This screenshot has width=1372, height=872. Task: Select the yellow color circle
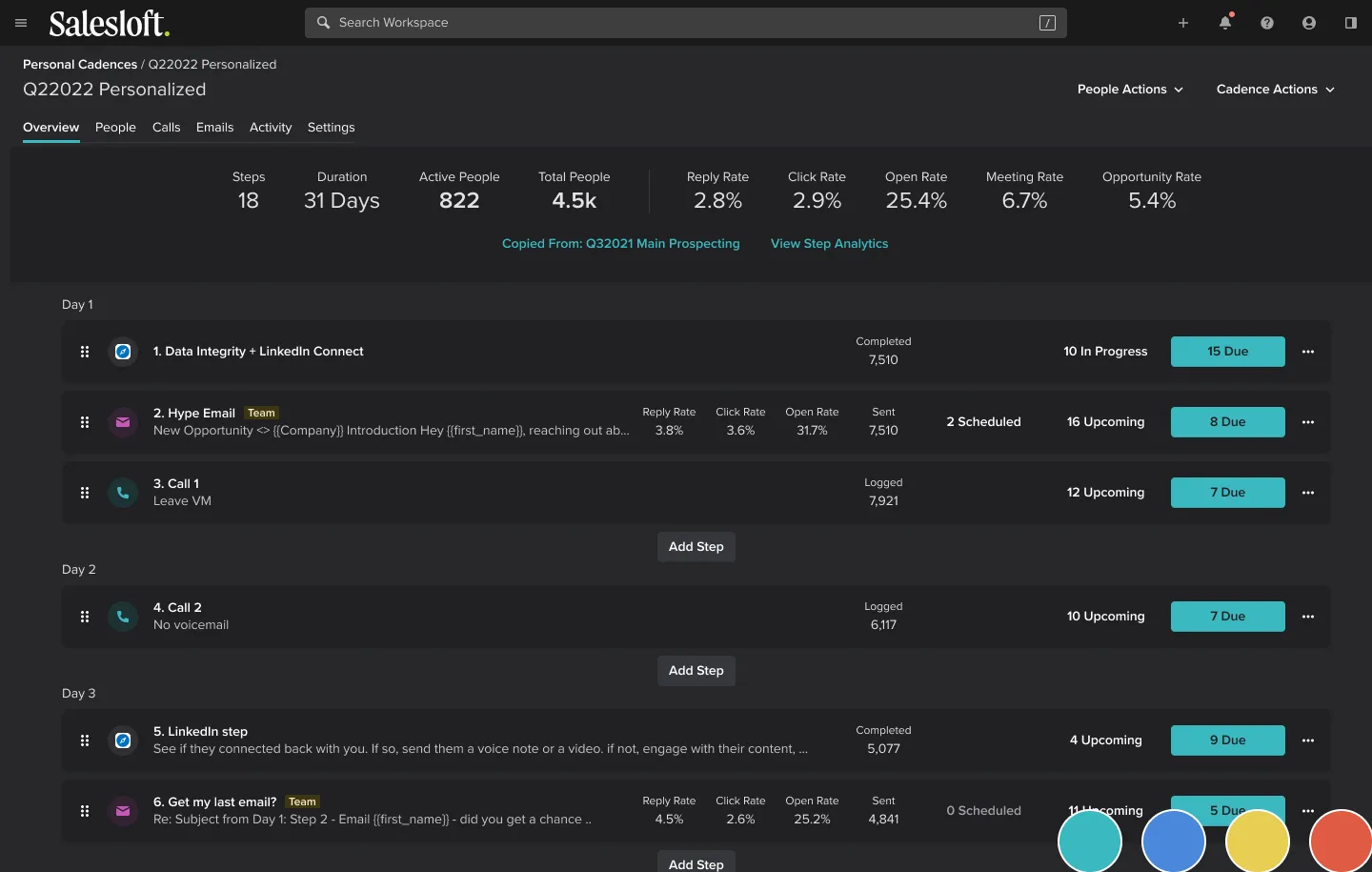1257,842
